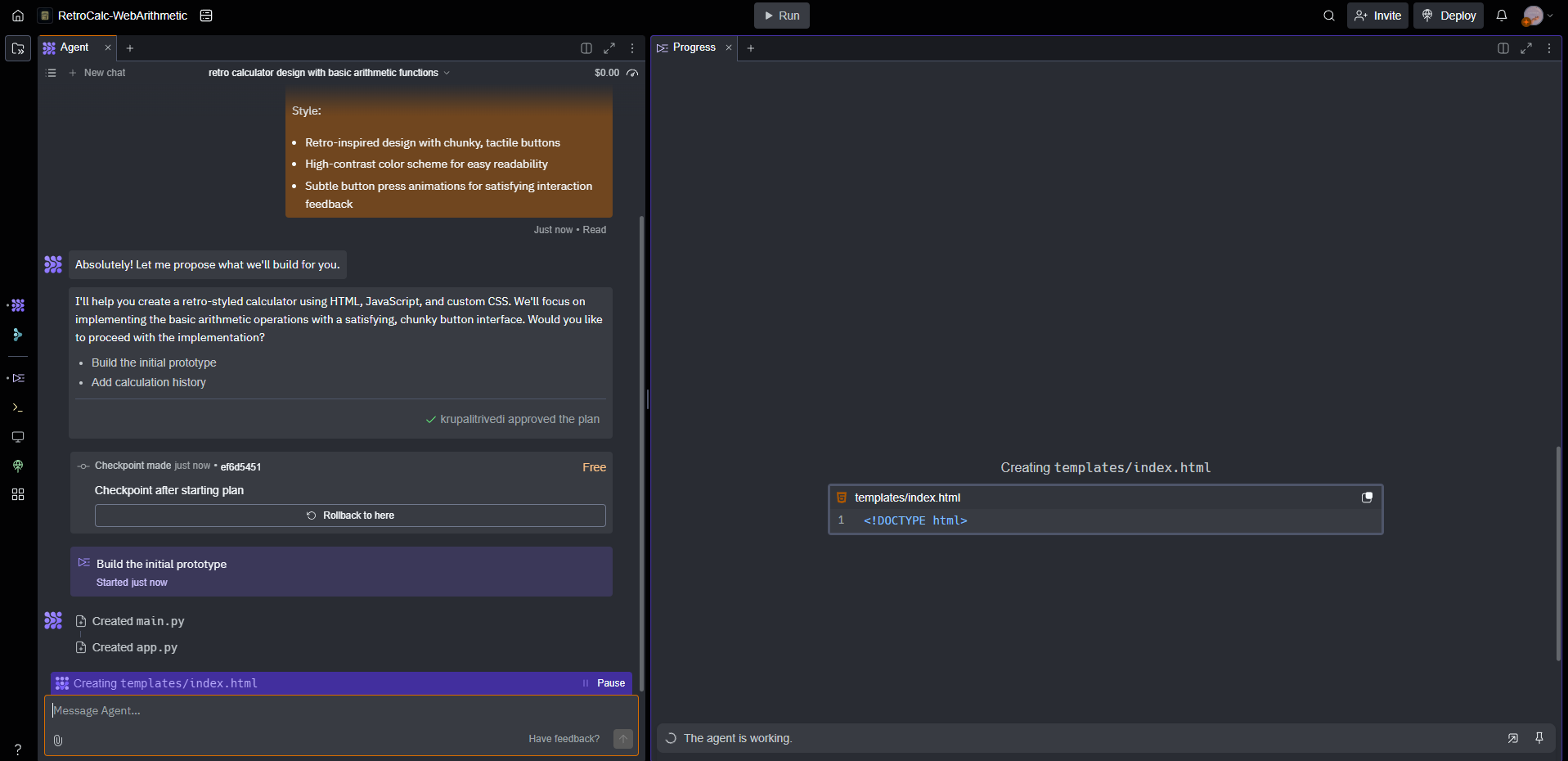
Task: Click the Deploy button
Action: click(1449, 16)
